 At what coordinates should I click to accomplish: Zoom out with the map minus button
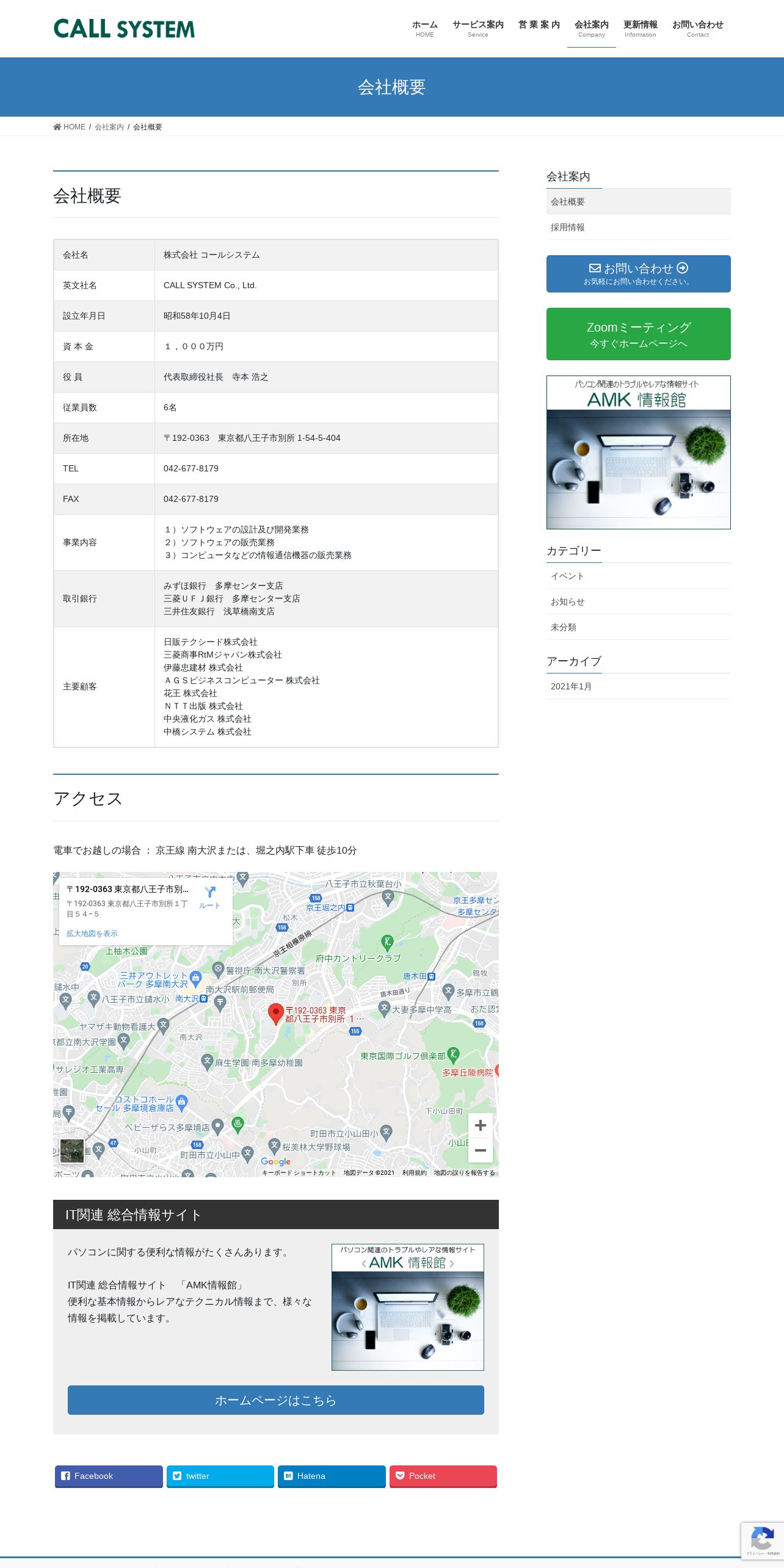coord(481,1150)
